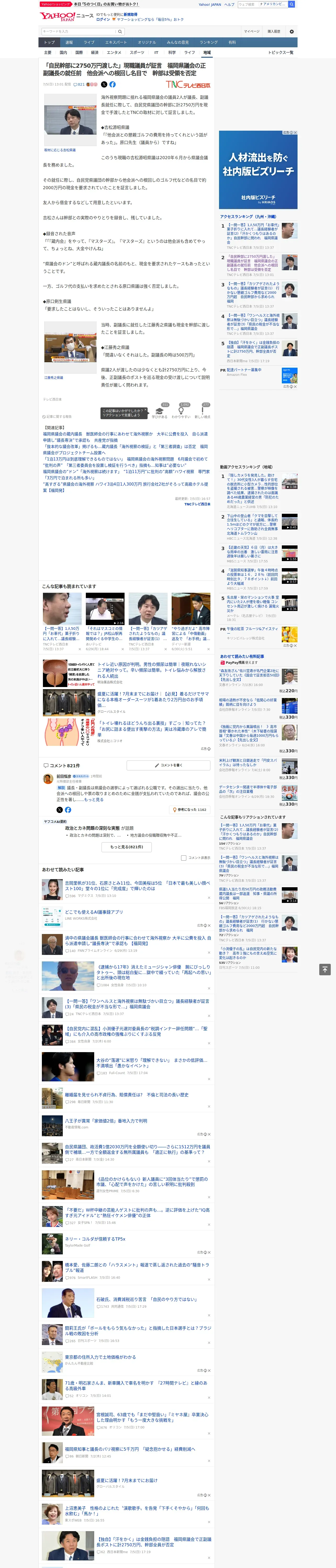Select the ライブ navigation tab
This screenshot has width=336, height=1568.
[x=89, y=43]
